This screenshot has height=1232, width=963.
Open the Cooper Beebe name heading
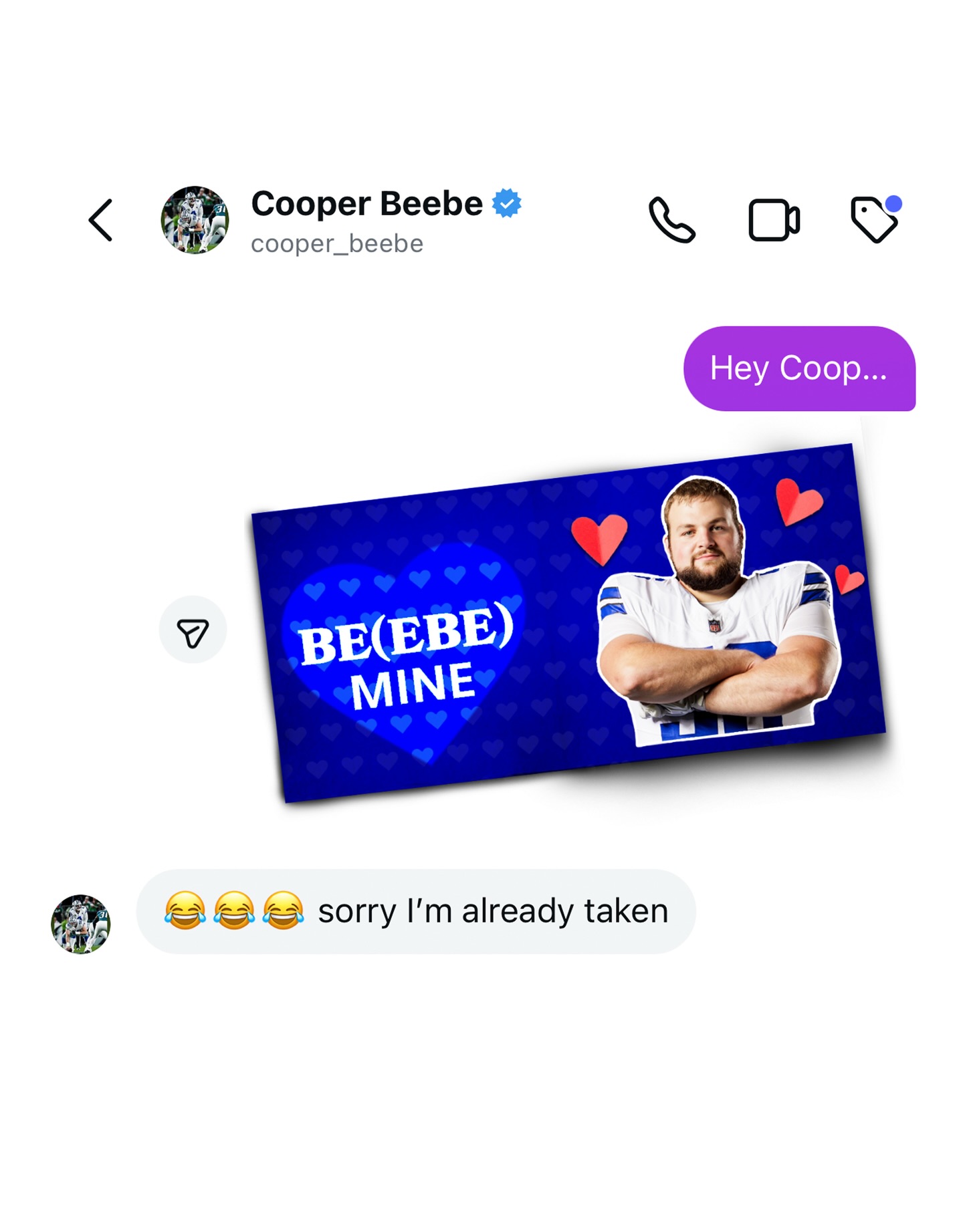pyautogui.click(x=366, y=203)
